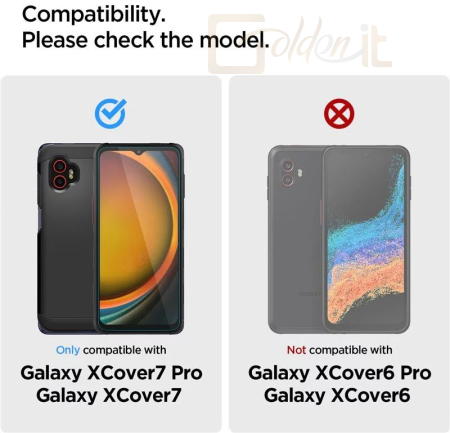The width and height of the screenshot is (450, 433).
Task: Click the 'Galaxy XCover7' label
Action: click(109, 395)
